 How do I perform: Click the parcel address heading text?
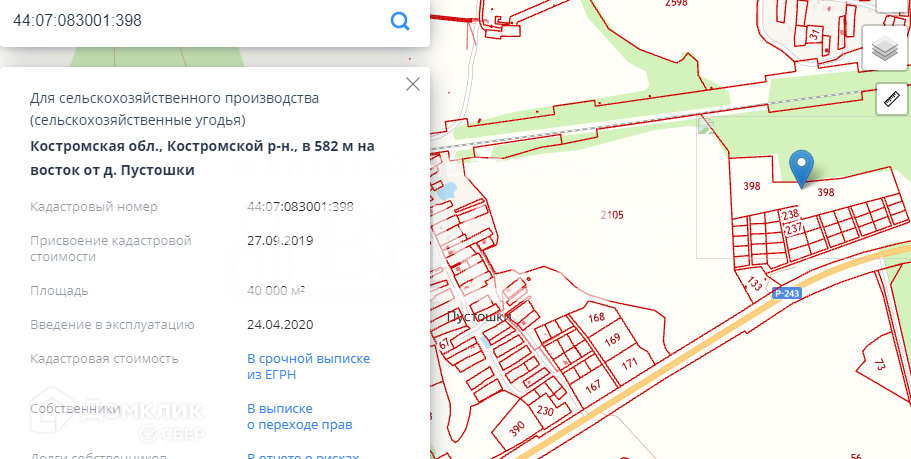pyautogui.click(x=202, y=158)
